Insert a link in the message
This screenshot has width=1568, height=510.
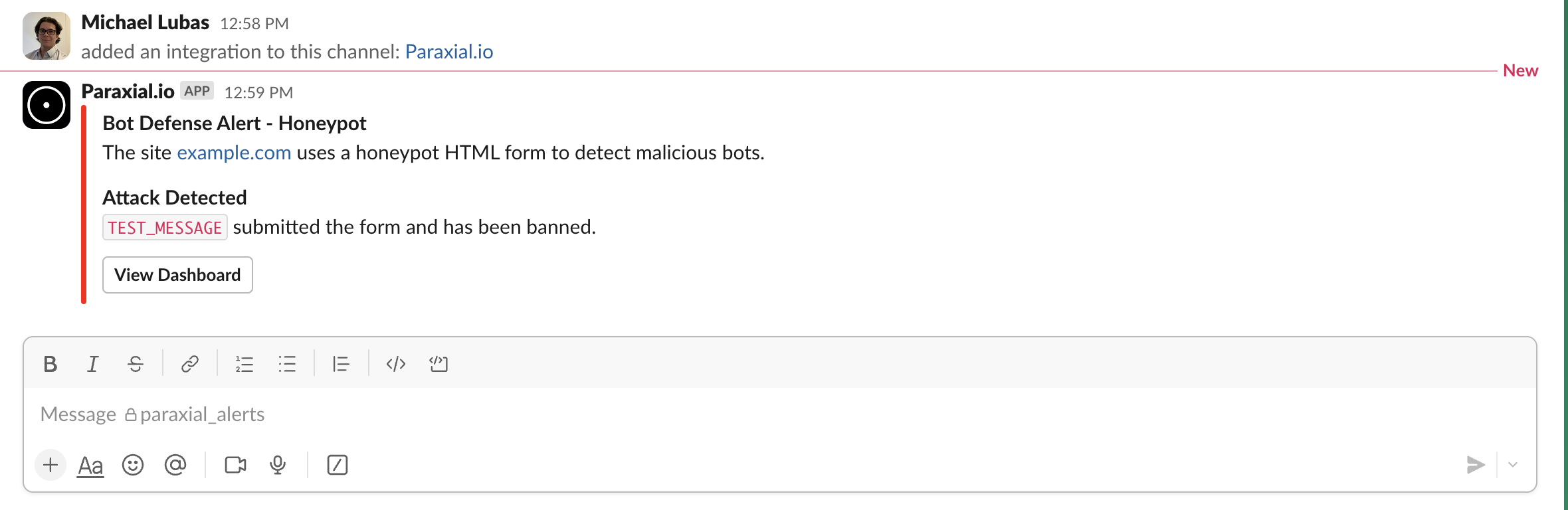[x=189, y=363]
